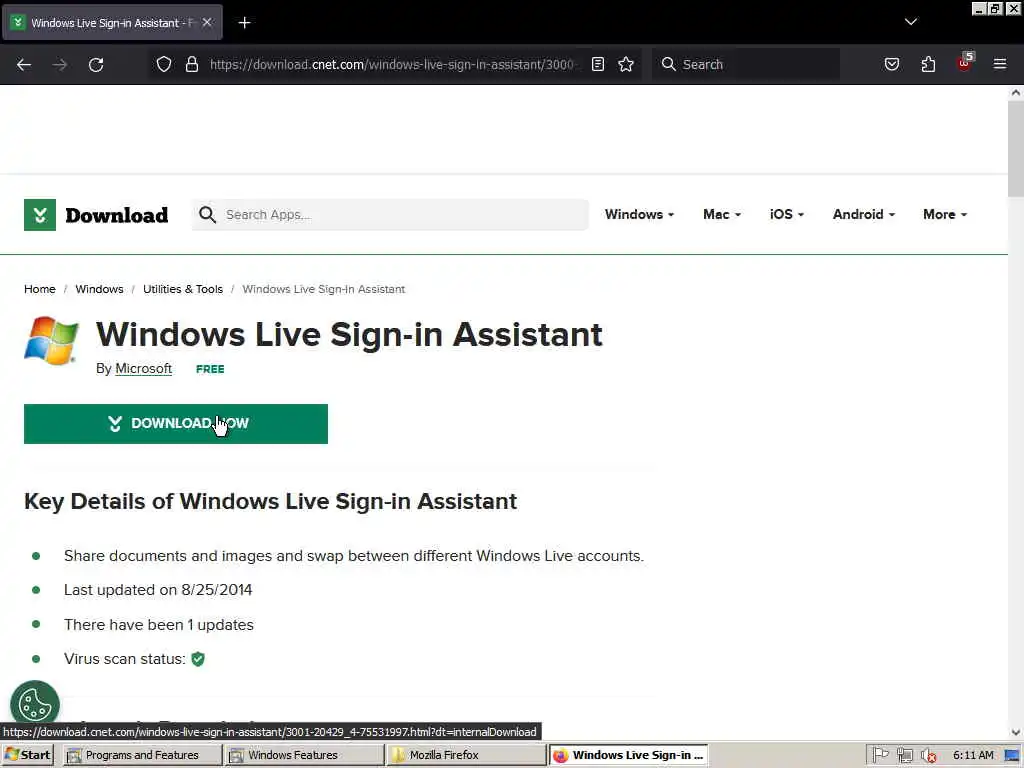This screenshot has width=1024, height=768.
Task: Click the forward navigation arrow
Action: [x=59, y=65]
